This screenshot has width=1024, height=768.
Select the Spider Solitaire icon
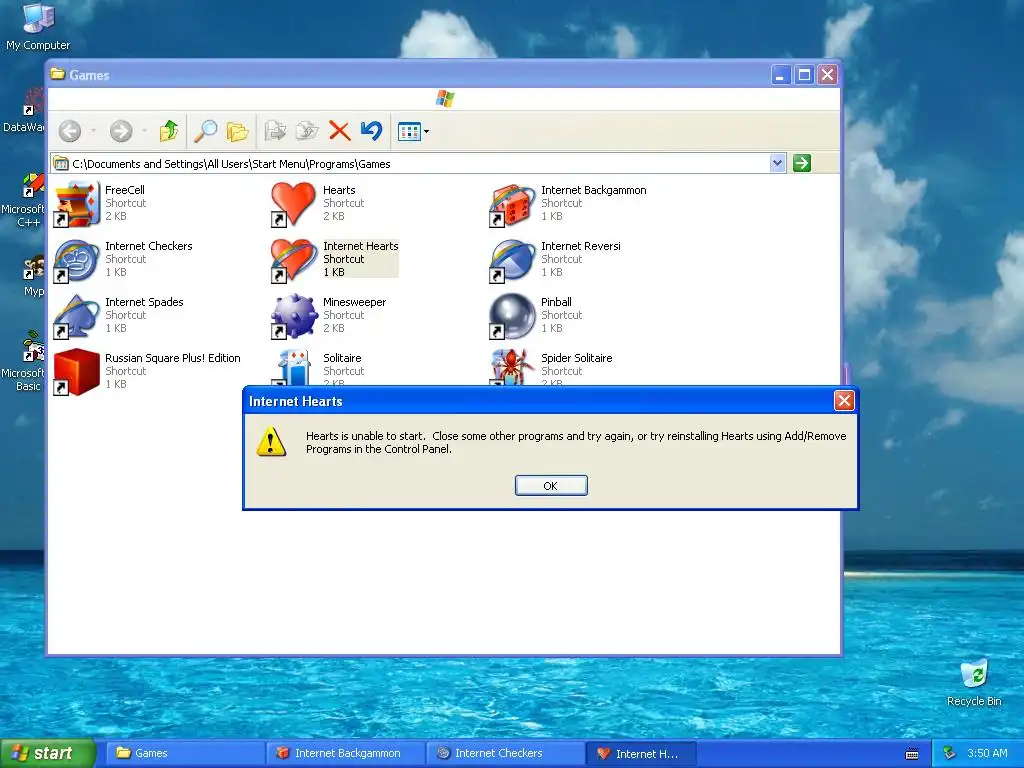512,368
